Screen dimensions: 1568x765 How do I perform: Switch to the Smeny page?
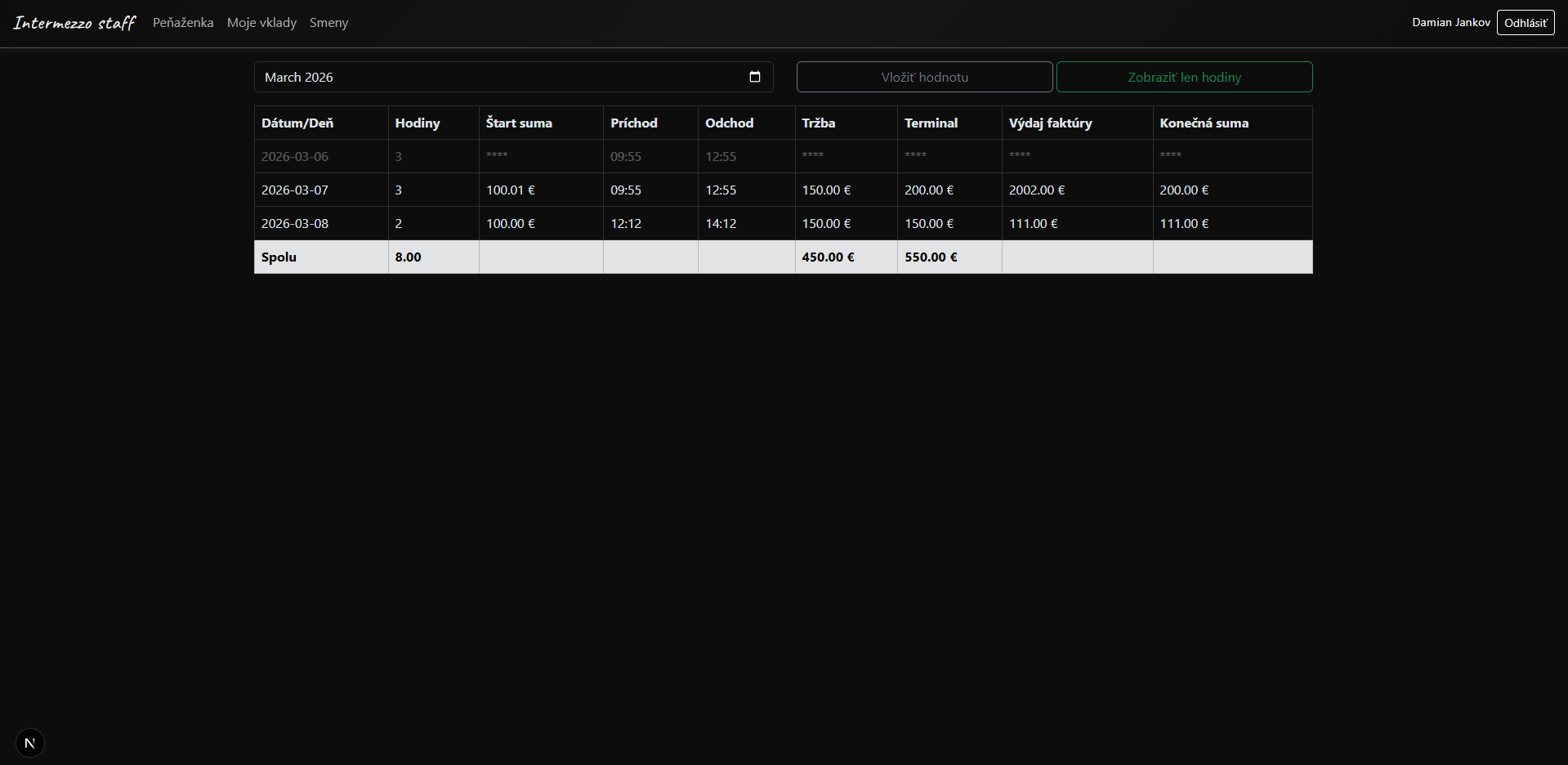pos(328,22)
